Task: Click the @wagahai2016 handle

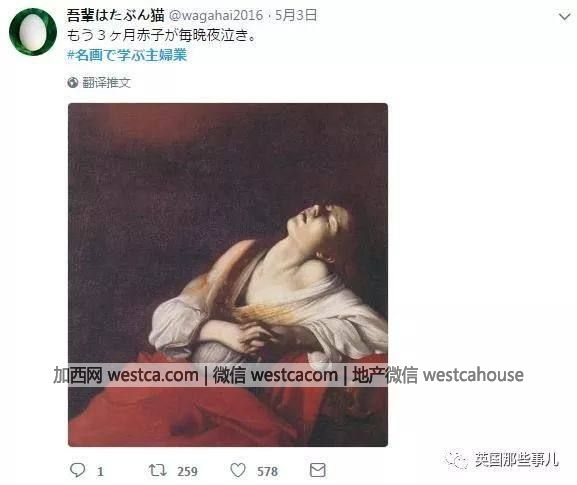Action: (216, 15)
